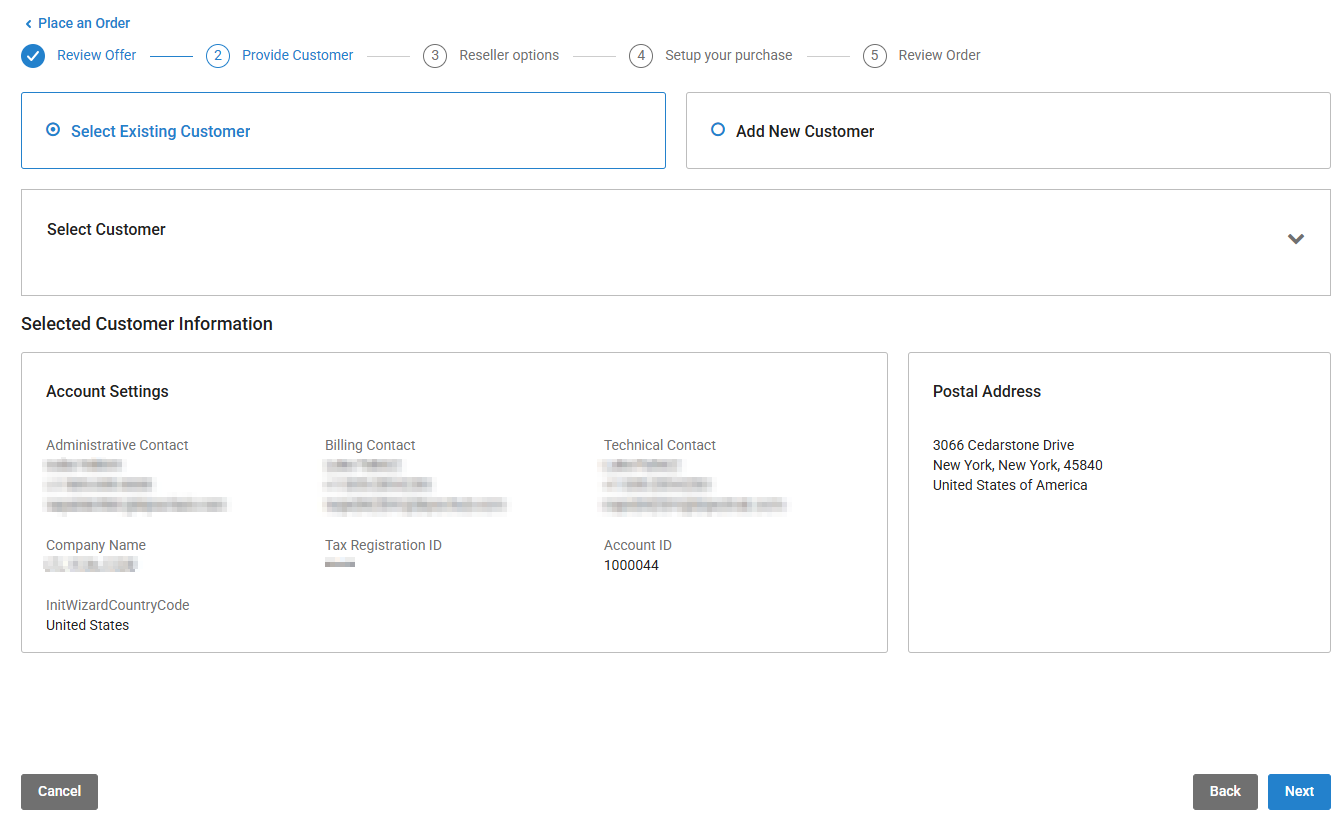Click the step 3 circle icon
The width and height of the screenshot is (1342, 819).
point(434,56)
